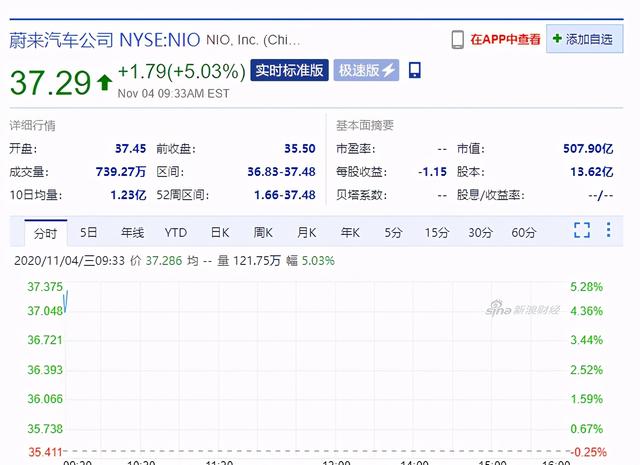The image size is (640, 465).
Task: Open fullscreen chart view icon
Action: (582, 230)
